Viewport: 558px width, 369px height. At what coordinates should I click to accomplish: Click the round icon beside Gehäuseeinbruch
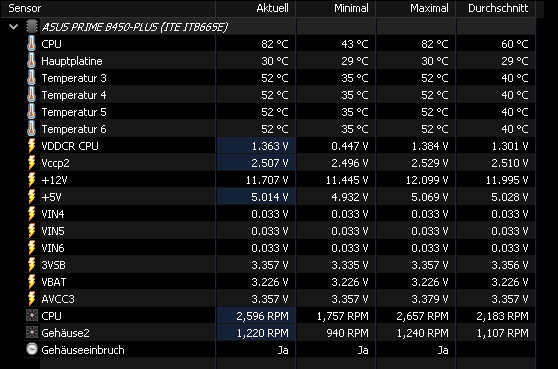[32, 349]
